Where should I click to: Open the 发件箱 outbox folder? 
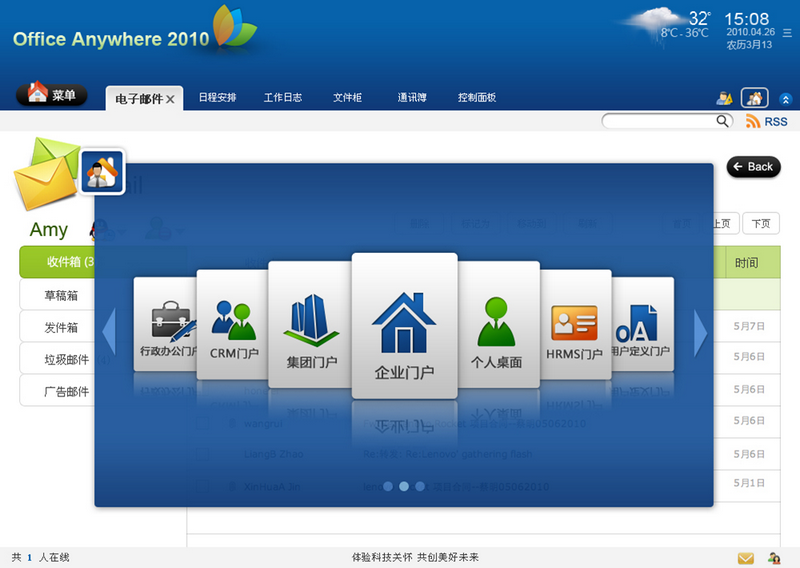pyautogui.click(x=57, y=327)
